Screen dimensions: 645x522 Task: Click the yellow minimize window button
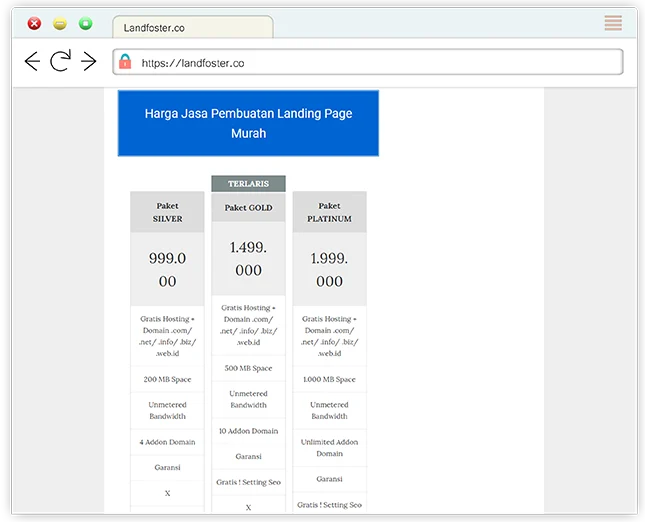pos(60,23)
